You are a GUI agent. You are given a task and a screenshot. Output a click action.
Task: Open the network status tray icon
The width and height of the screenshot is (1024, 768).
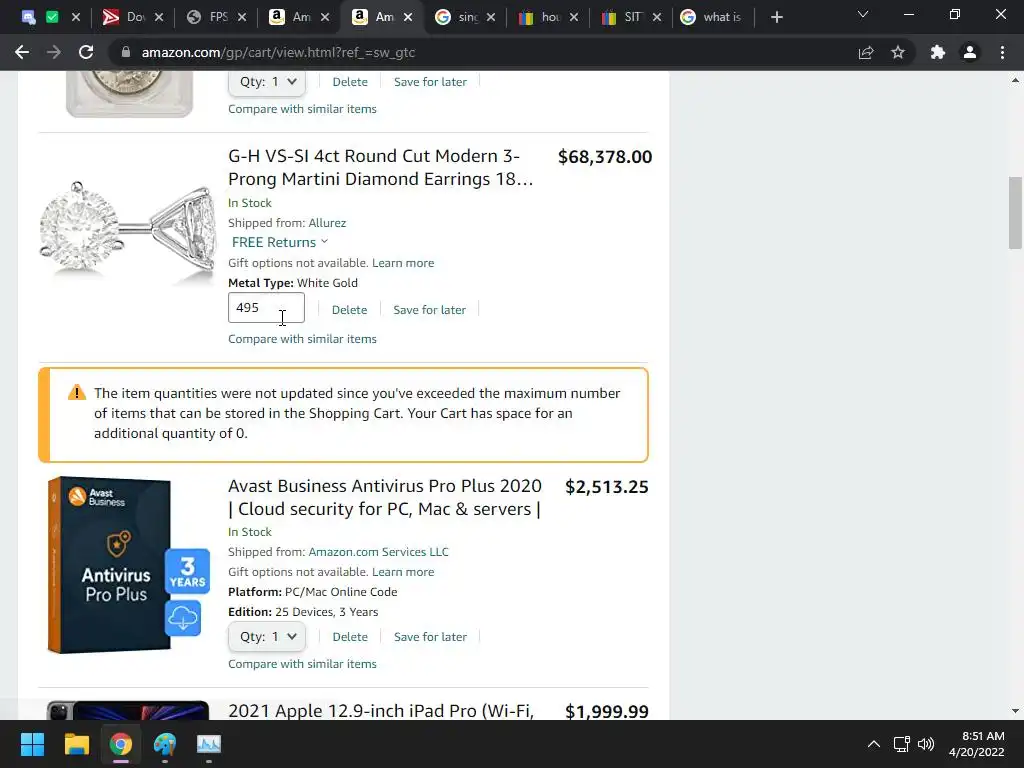point(902,744)
